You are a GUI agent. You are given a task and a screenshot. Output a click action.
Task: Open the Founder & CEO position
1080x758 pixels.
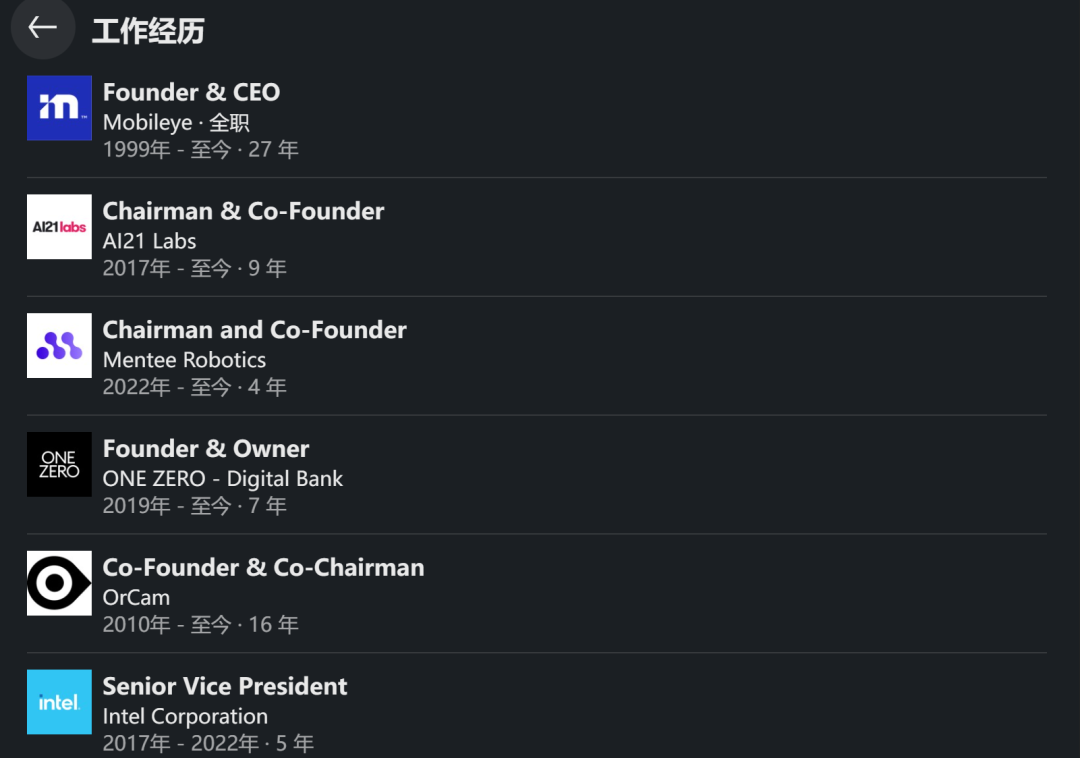[191, 92]
